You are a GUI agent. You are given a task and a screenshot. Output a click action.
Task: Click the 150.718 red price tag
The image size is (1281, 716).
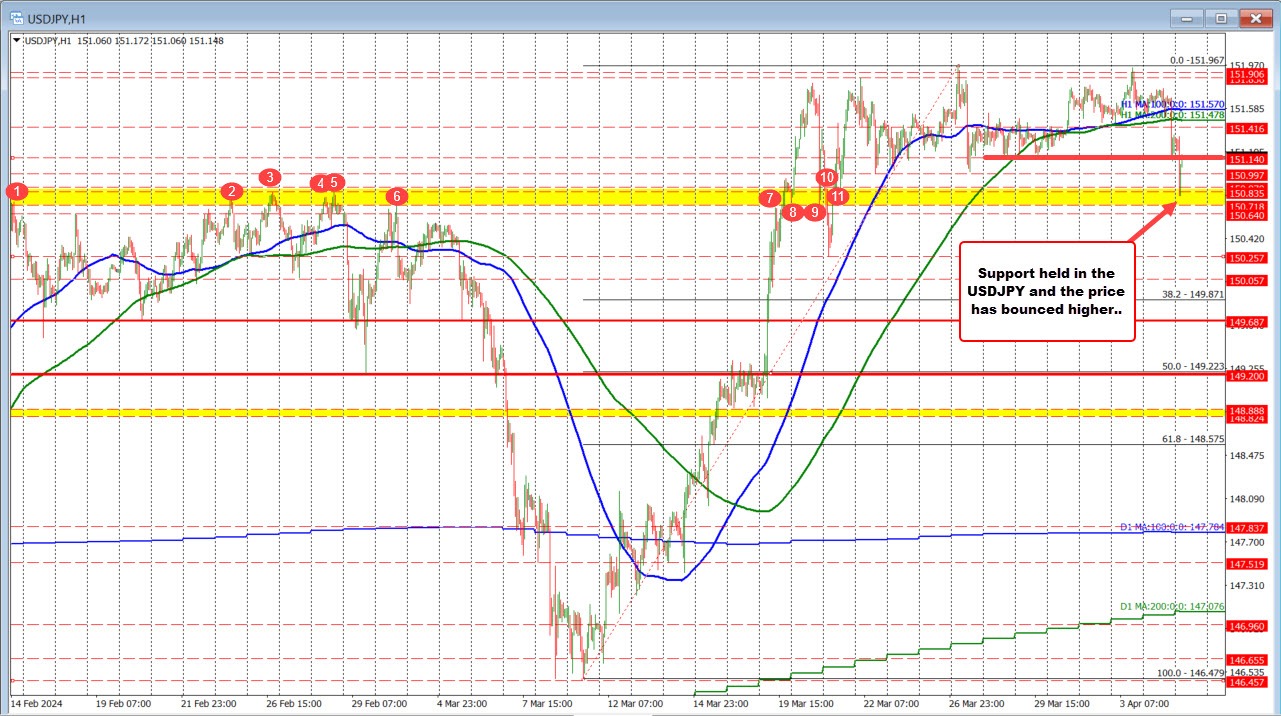1247,205
